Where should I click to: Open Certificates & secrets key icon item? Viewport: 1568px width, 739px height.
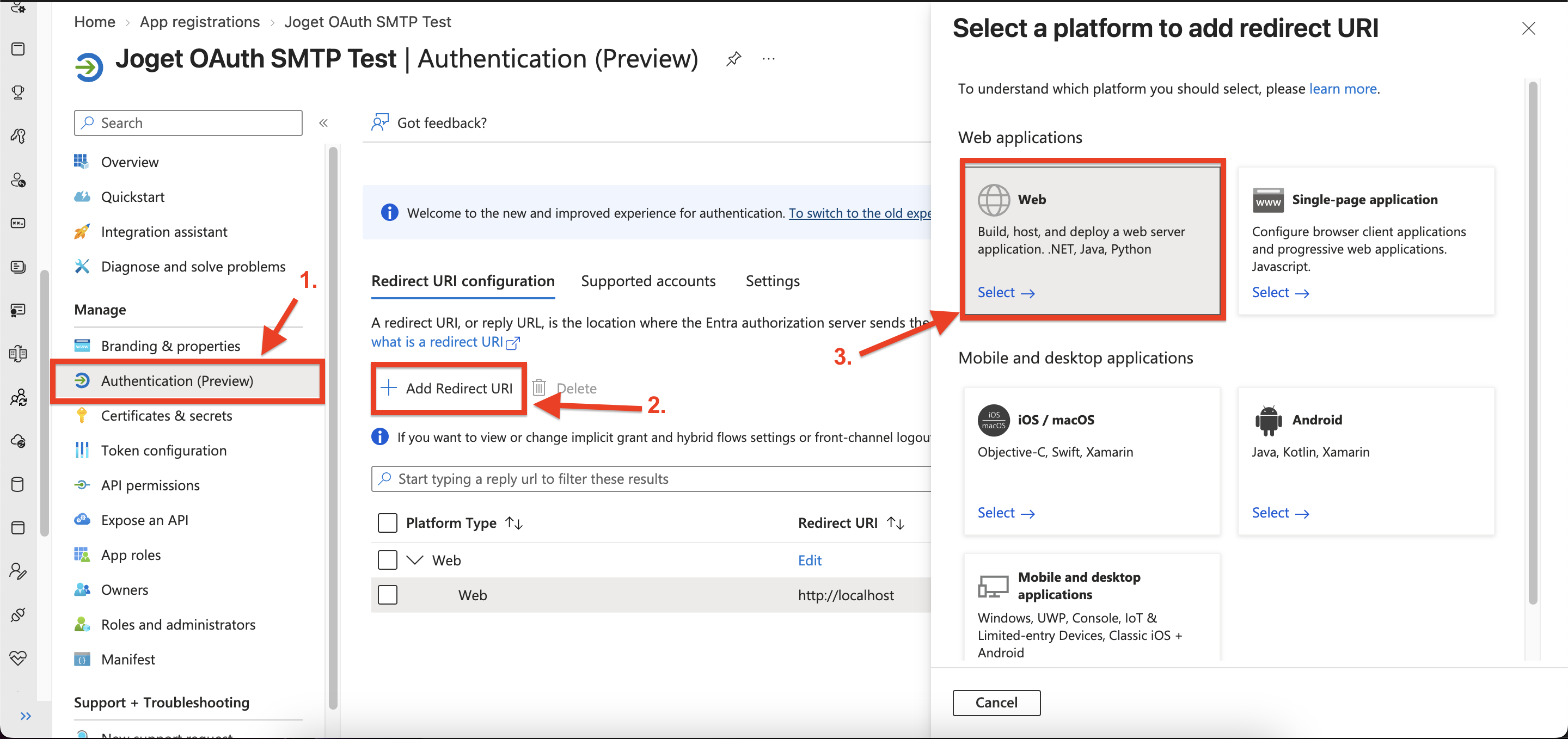click(81, 415)
